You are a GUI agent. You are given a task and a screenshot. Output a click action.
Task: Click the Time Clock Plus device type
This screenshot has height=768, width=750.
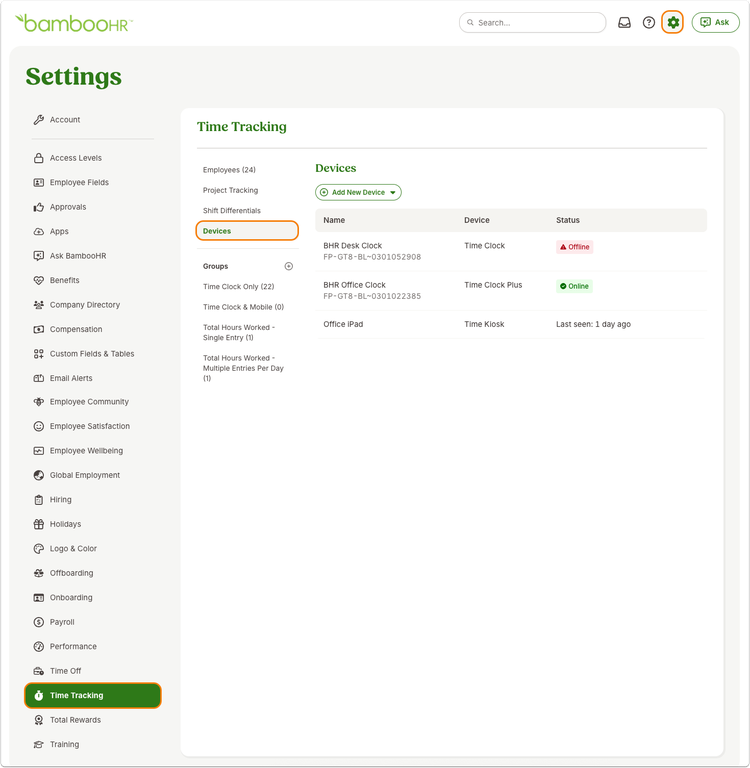(493, 285)
